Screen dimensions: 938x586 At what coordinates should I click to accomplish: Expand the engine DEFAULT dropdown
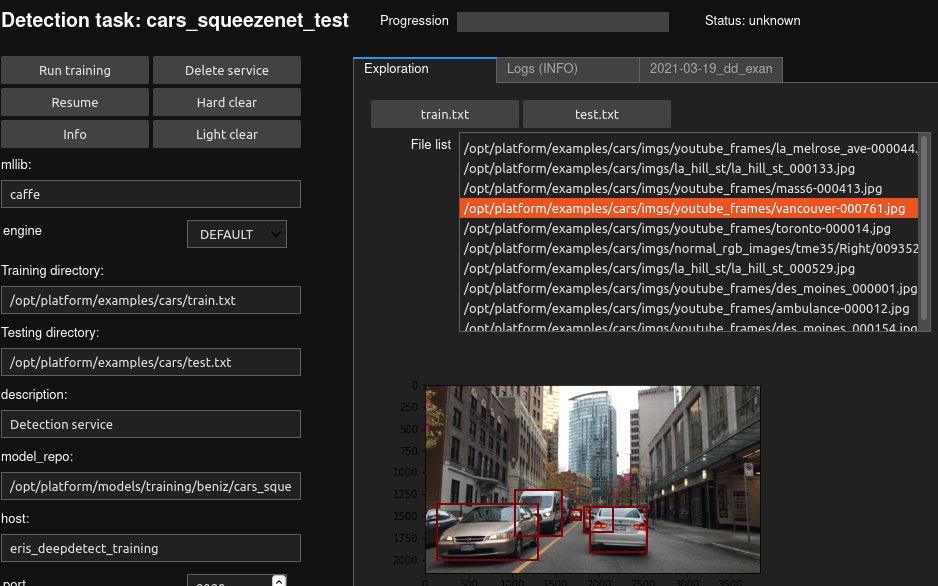pyautogui.click(x=237, y=234)
